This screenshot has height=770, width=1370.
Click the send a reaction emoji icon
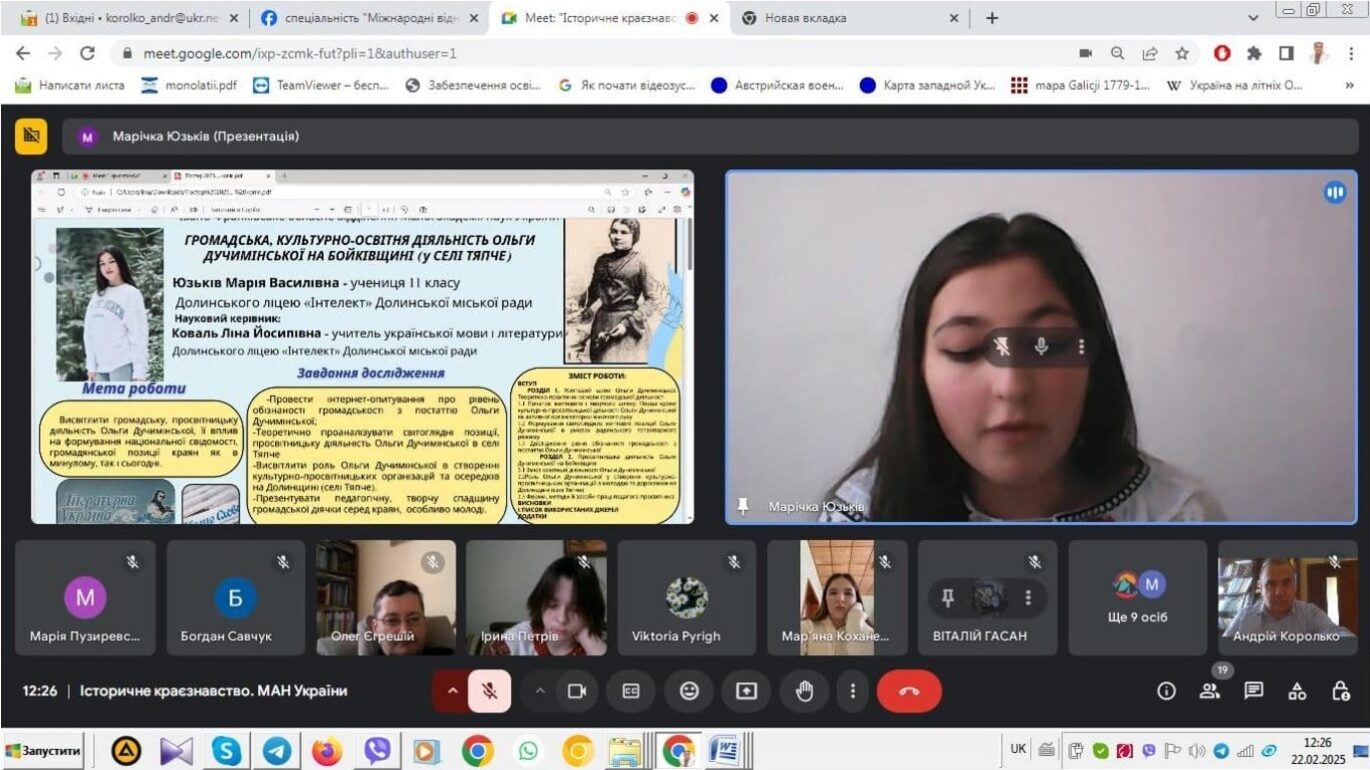(x=688, y=691)
